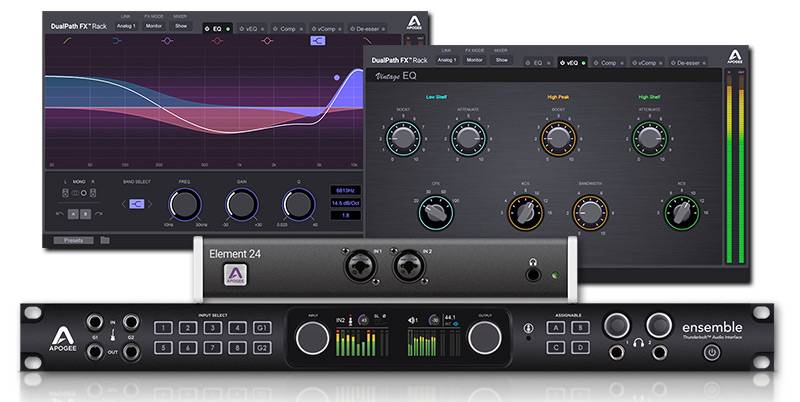Switch to the Comp tab in Vintage EQ rack
This screenshot has width=800, height=402.
[x=607, y=61]
